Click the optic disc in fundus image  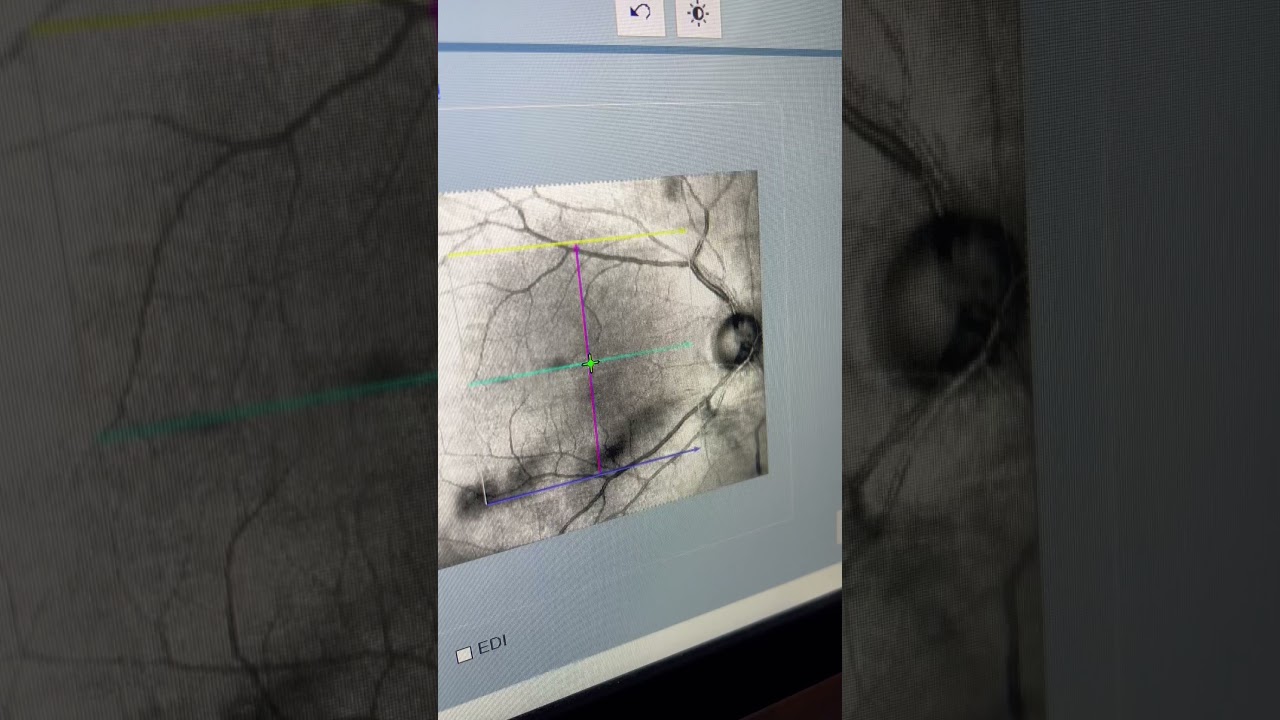(738, 340)
